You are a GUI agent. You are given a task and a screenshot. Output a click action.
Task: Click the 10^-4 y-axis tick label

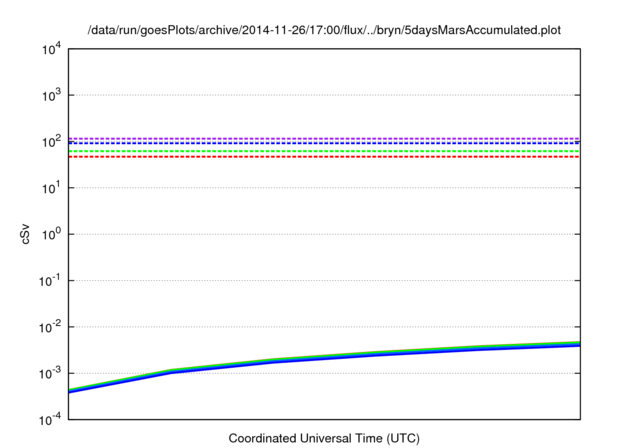point(50,419)
